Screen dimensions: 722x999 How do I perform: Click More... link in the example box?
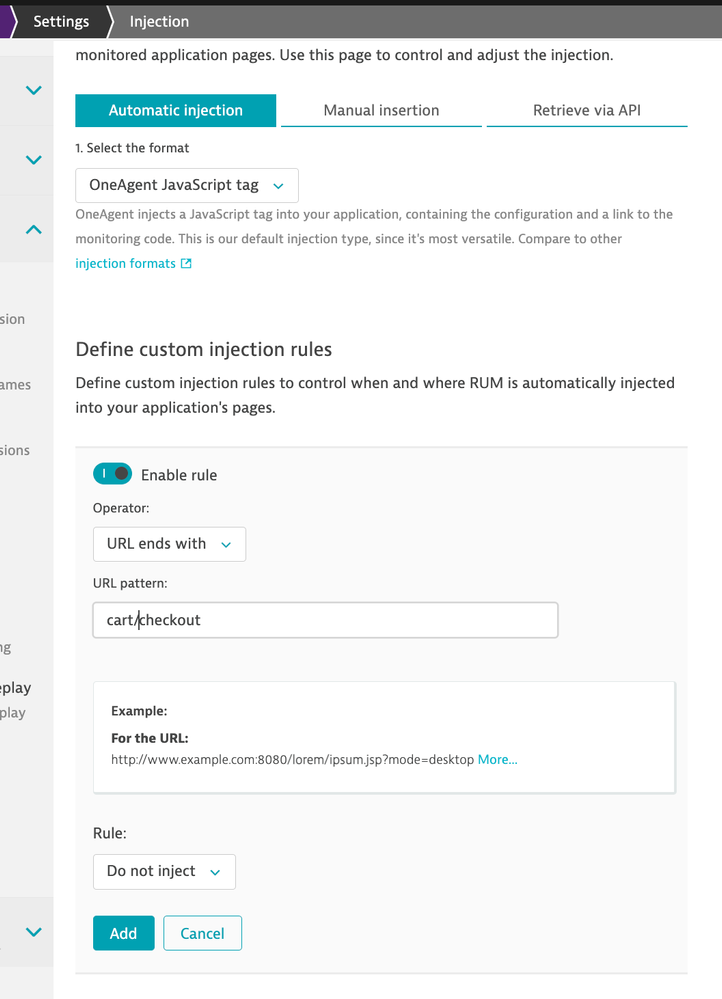tap(497, 759)
